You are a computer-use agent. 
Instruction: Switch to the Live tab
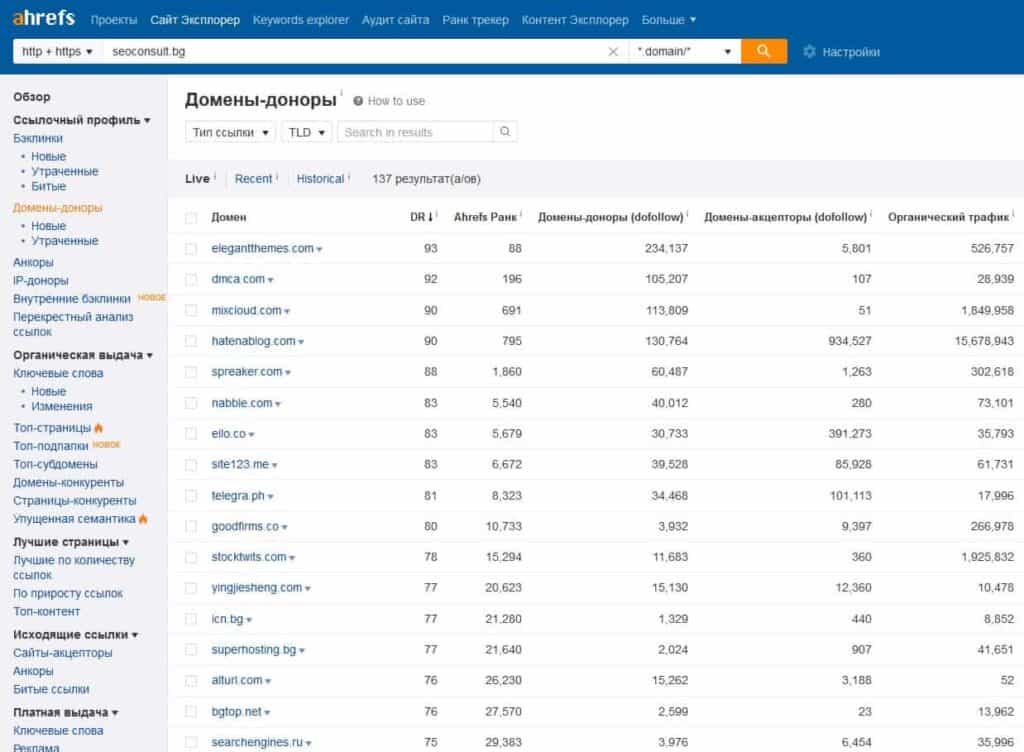(197, 179)
